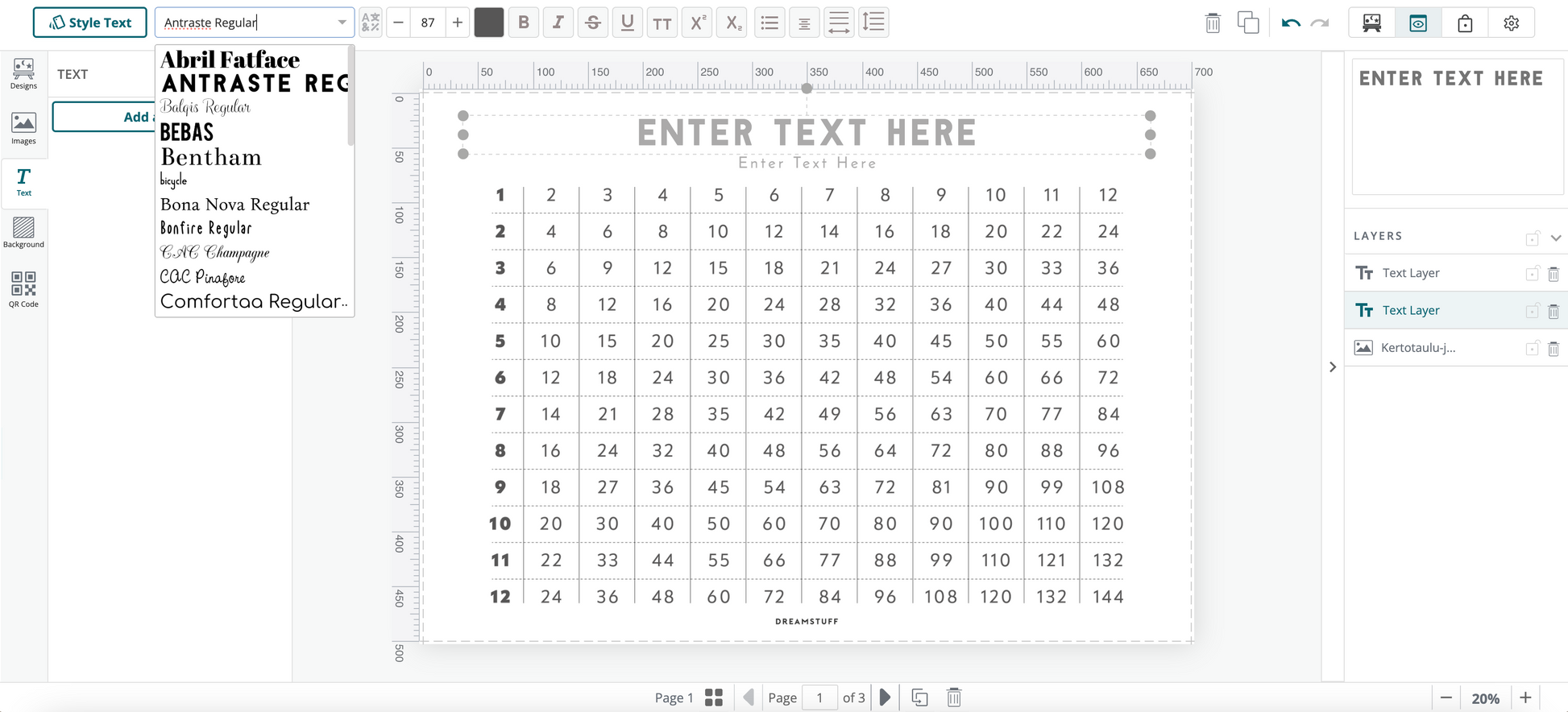This screenshot has width=1568, height=712.
Task: Switch to the Images sidebar tab
Action: coord(23,128)
